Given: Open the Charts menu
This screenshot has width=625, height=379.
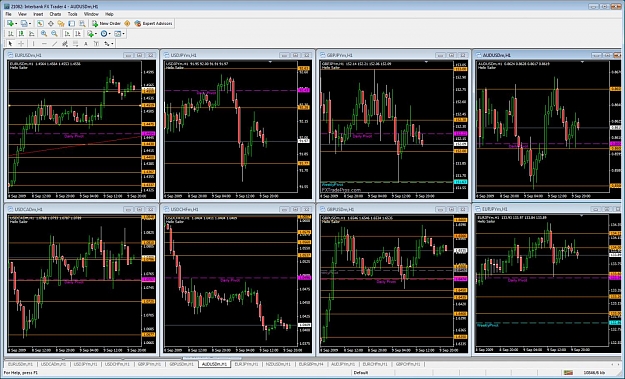Looking at the screenshot, I should [55, 14].
